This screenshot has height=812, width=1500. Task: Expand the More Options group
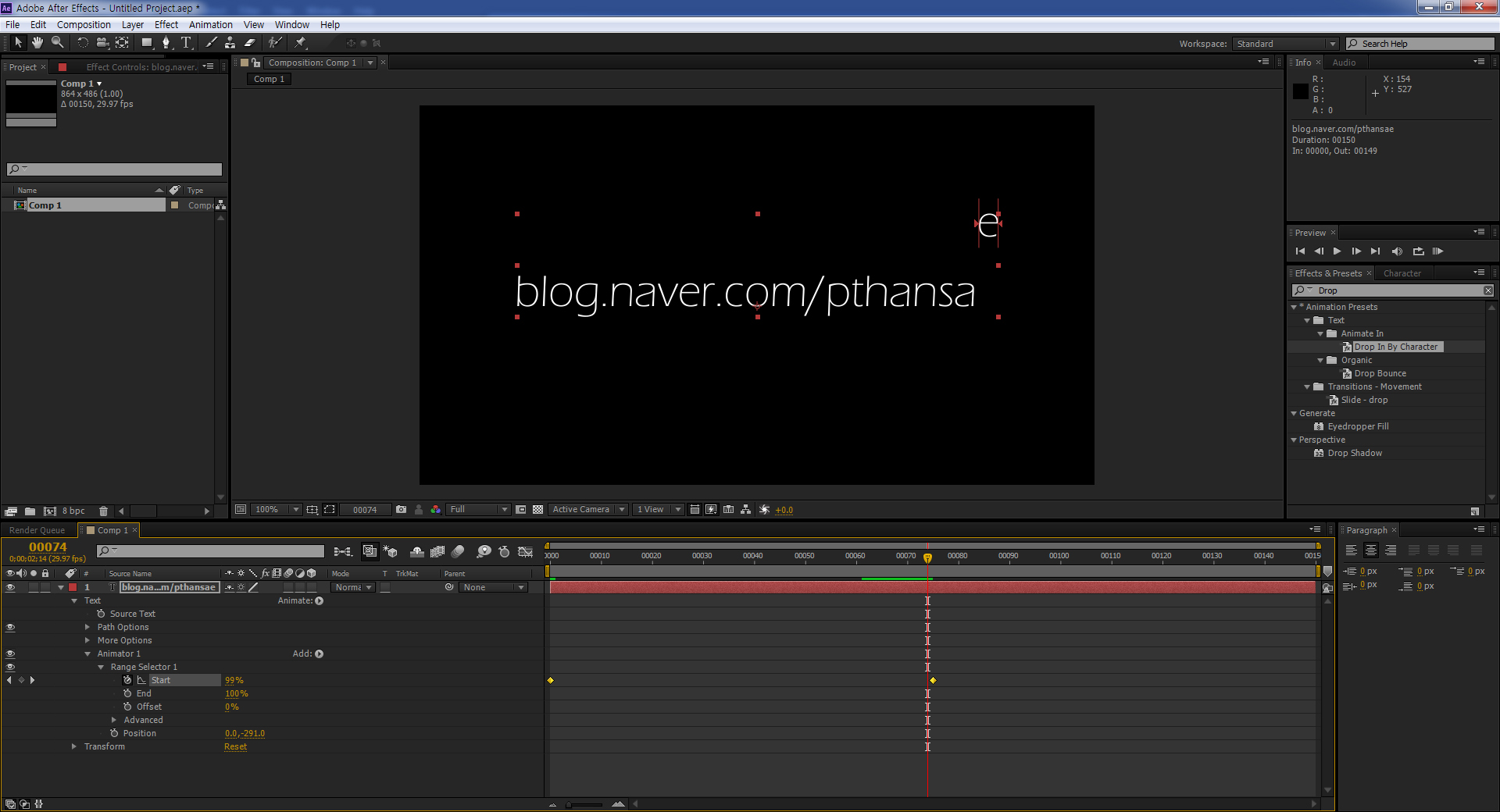point(87,640)
